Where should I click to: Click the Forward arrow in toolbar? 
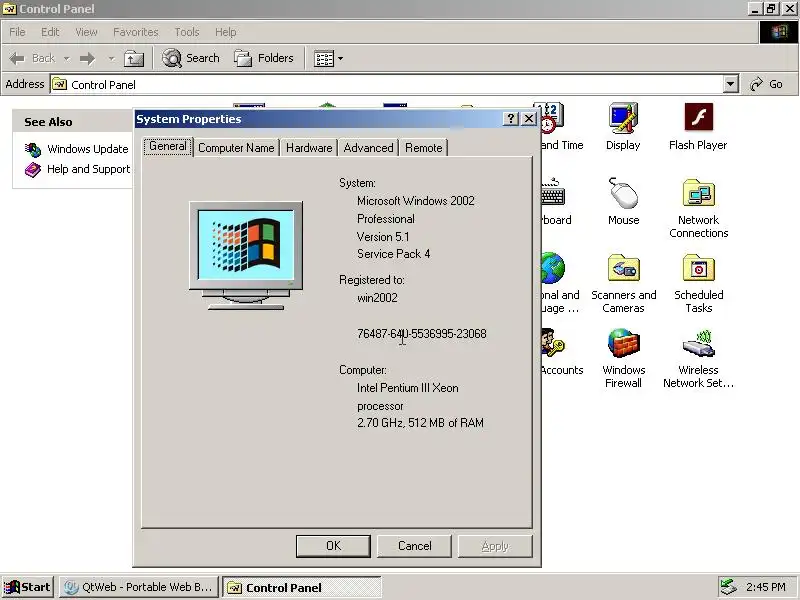87,59
